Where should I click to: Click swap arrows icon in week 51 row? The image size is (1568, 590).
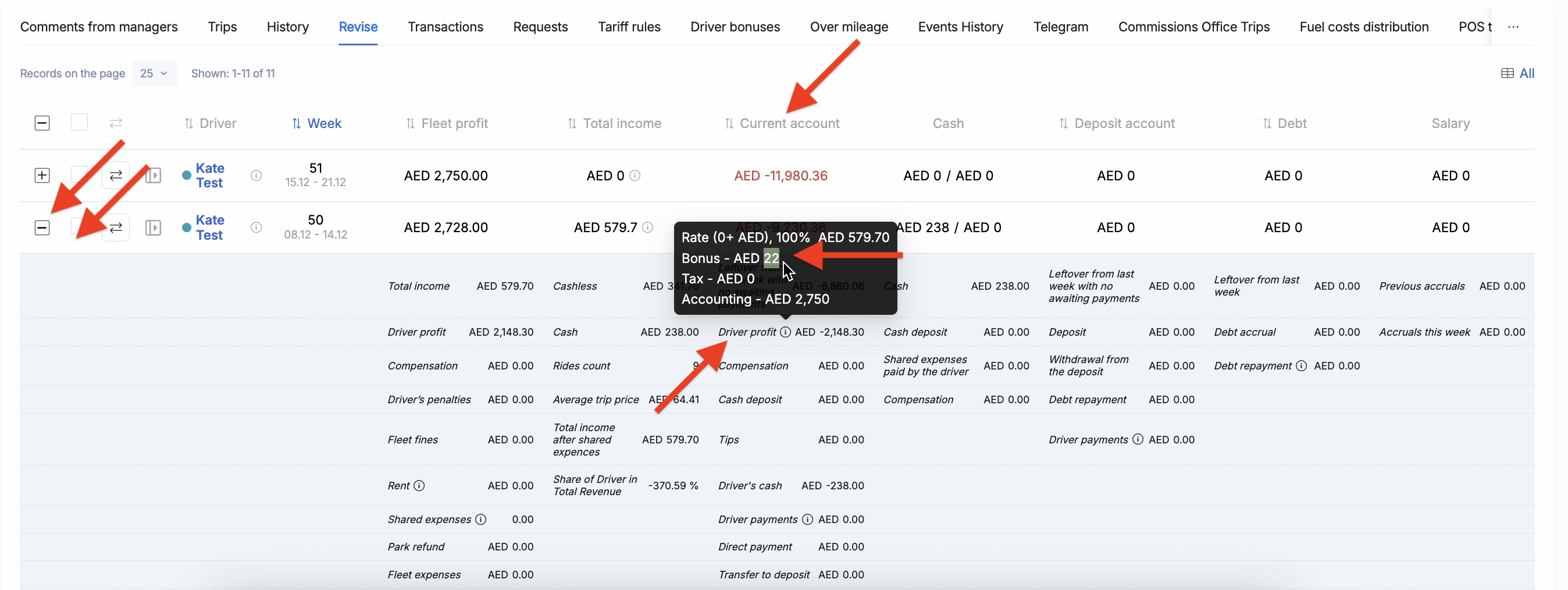tap(116, 176)
